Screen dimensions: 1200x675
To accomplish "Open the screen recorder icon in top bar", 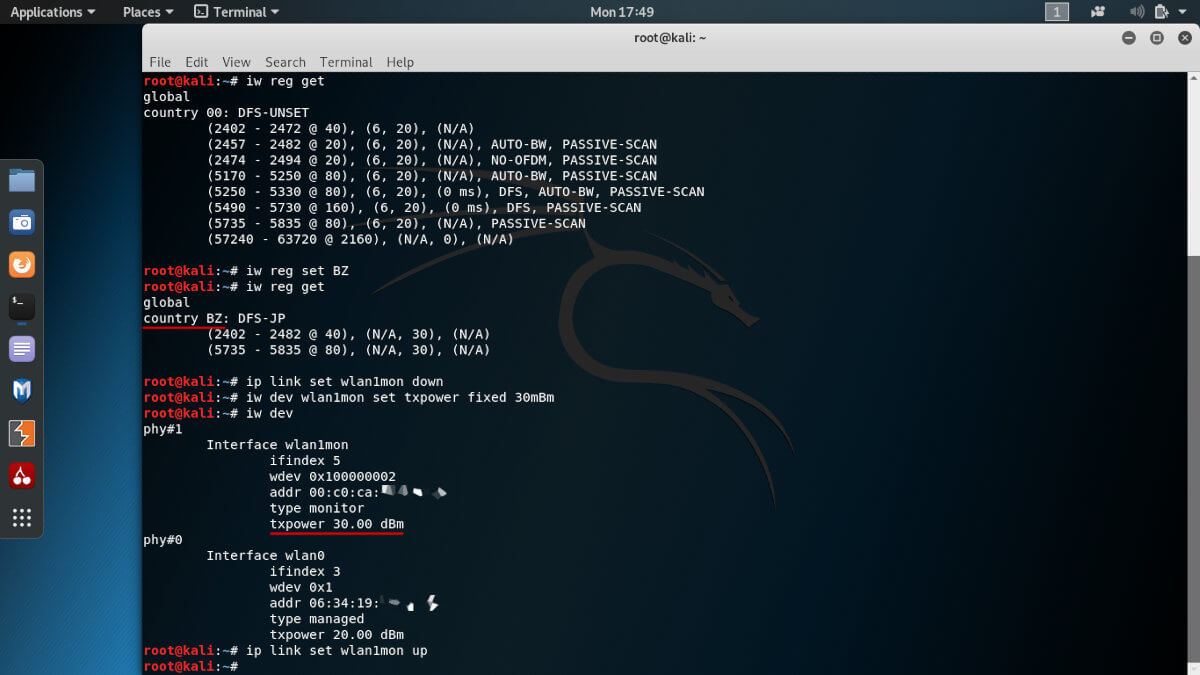I will pyautogui.click(x=1099, y=12).
